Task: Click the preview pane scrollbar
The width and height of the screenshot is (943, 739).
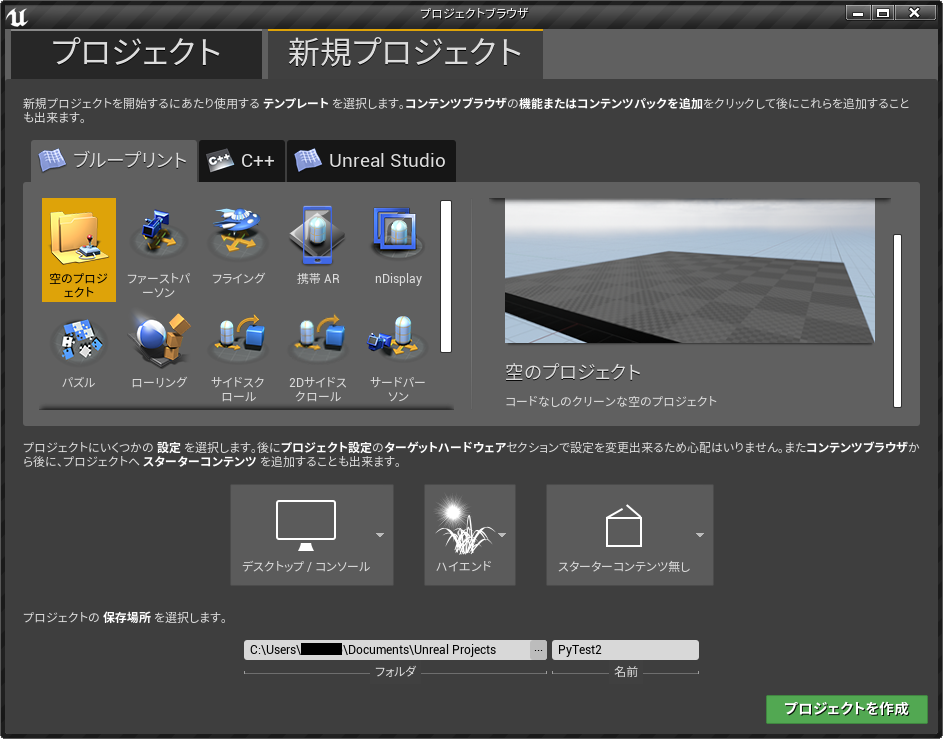Action: [x=897, y=320]
